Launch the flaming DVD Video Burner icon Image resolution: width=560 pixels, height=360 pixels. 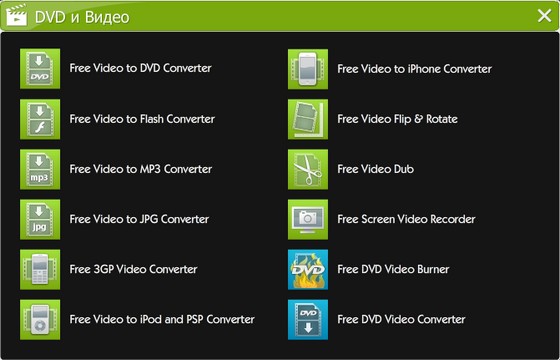tap(308, 269)
